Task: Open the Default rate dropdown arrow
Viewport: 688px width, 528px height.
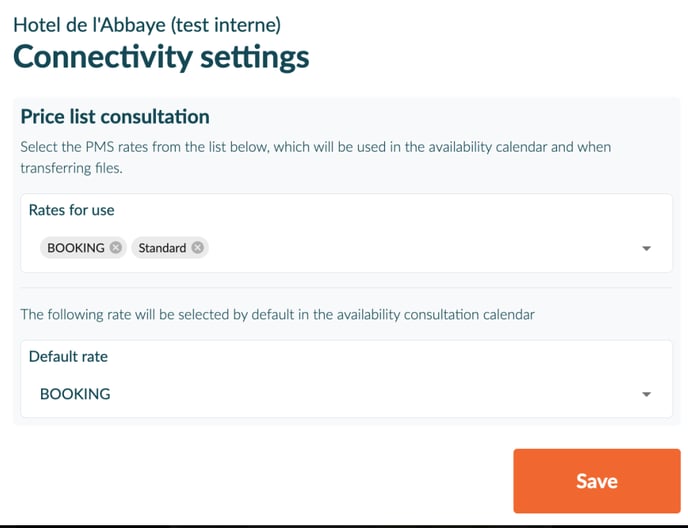Action: click(x=646, y=394)
